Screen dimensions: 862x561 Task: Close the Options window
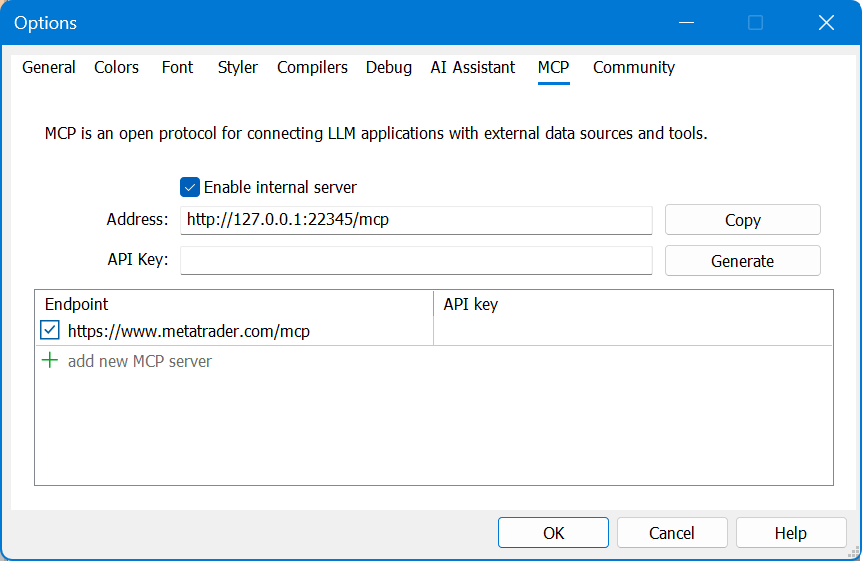point(826,23)
